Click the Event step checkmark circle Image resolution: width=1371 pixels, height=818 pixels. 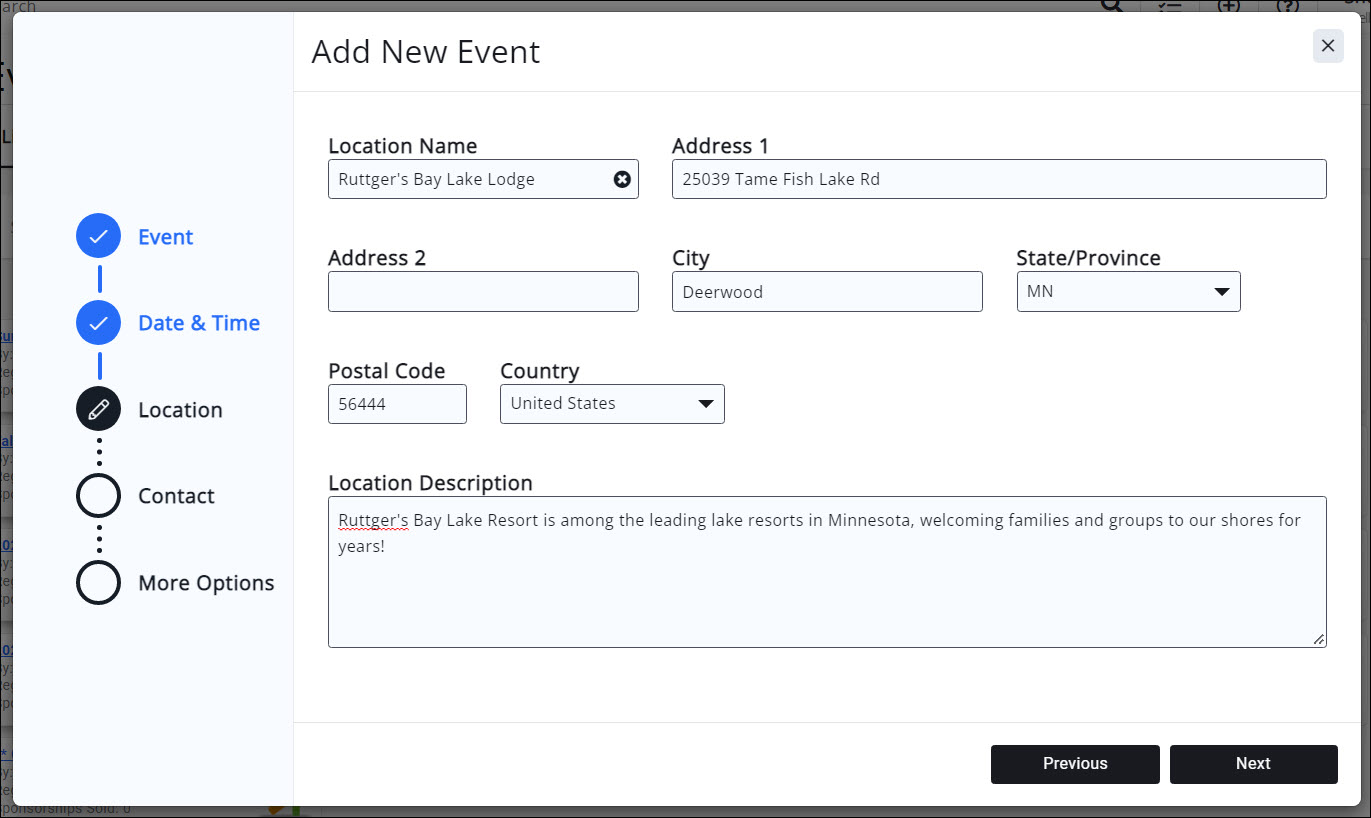tap(98, 237)
